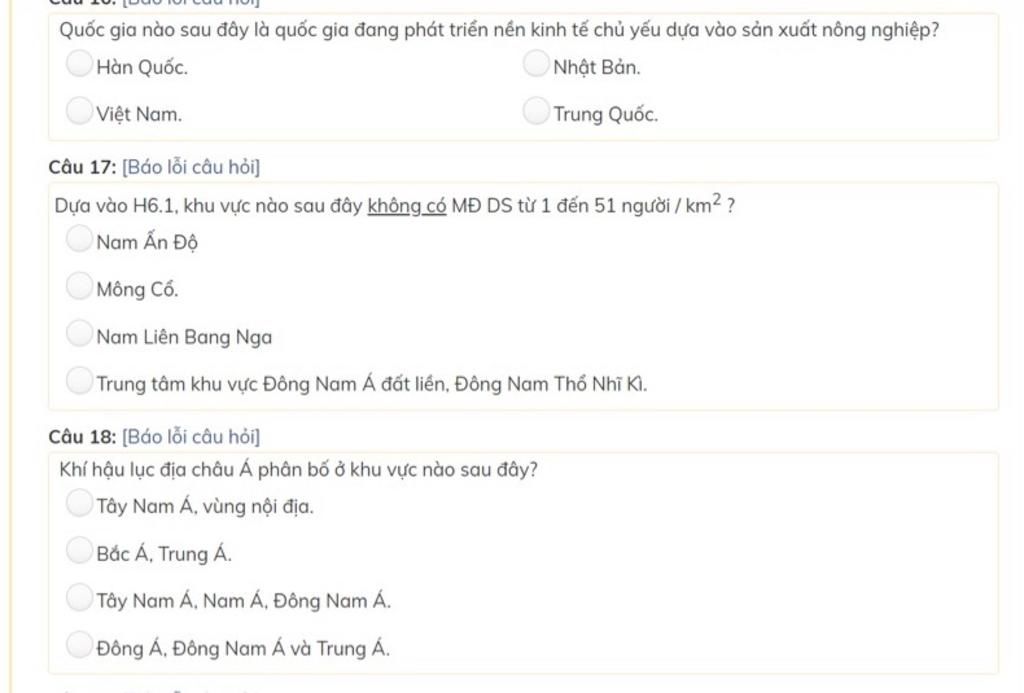Screen dimensions: 1024x693
Task: Select the Hàn Quốc answer option
Action: coord(79,64)
